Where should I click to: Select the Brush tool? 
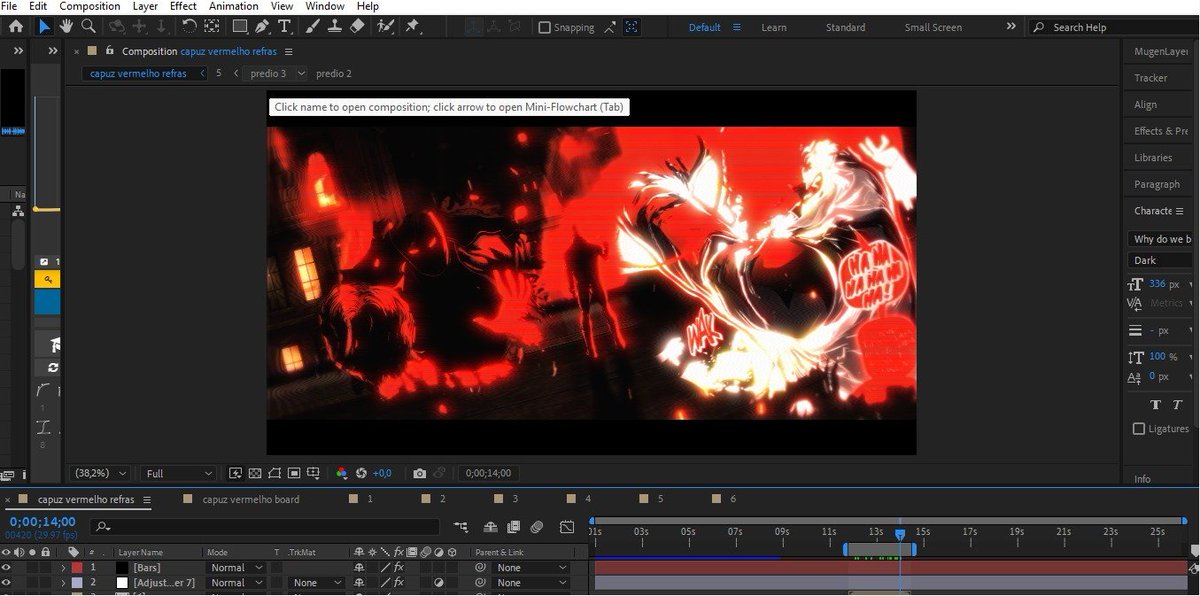coord(315,26)
